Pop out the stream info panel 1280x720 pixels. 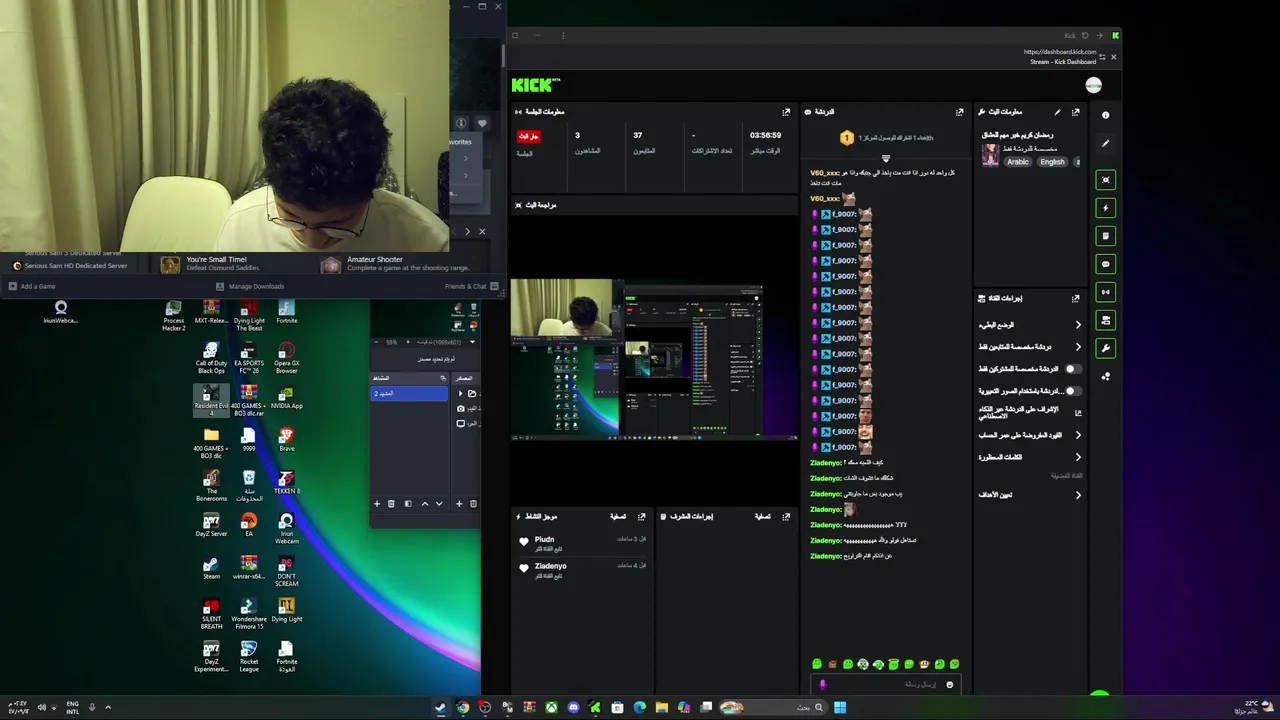click(1076, 112)
